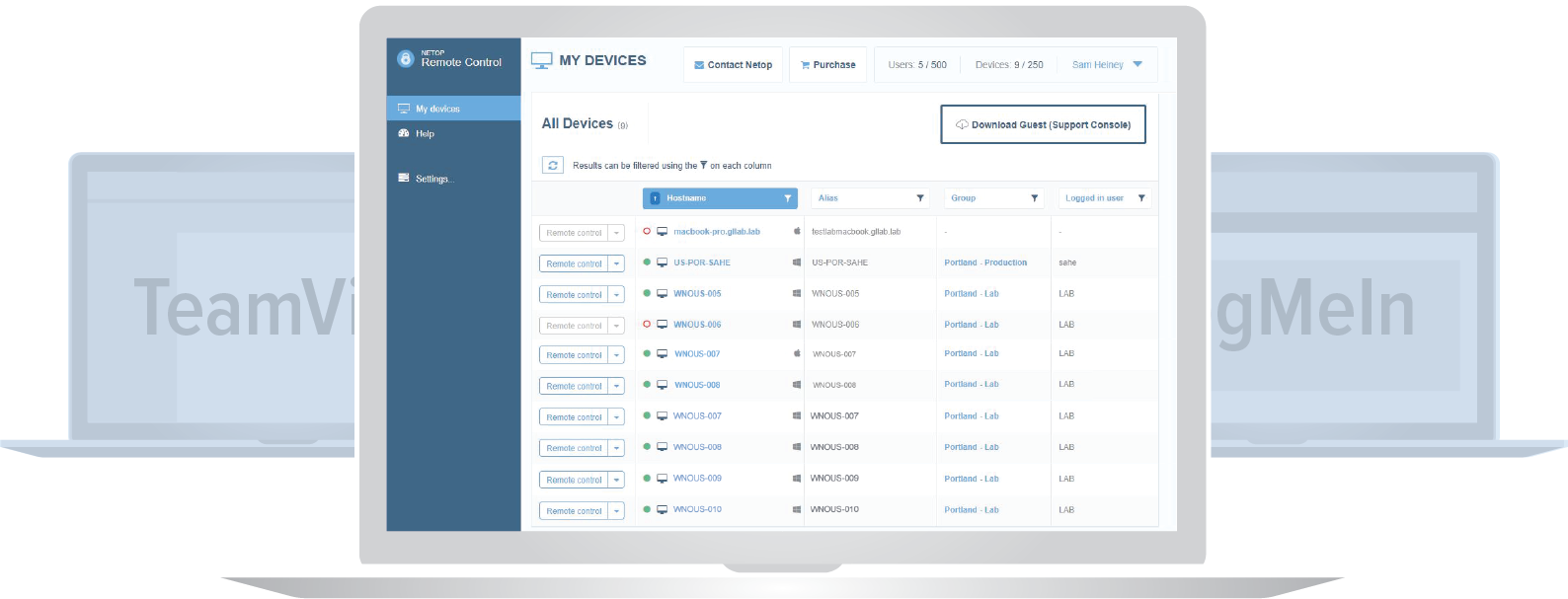Click the Netop Remote Control logo icon
1568x599 pixels.
pos(405,59)
